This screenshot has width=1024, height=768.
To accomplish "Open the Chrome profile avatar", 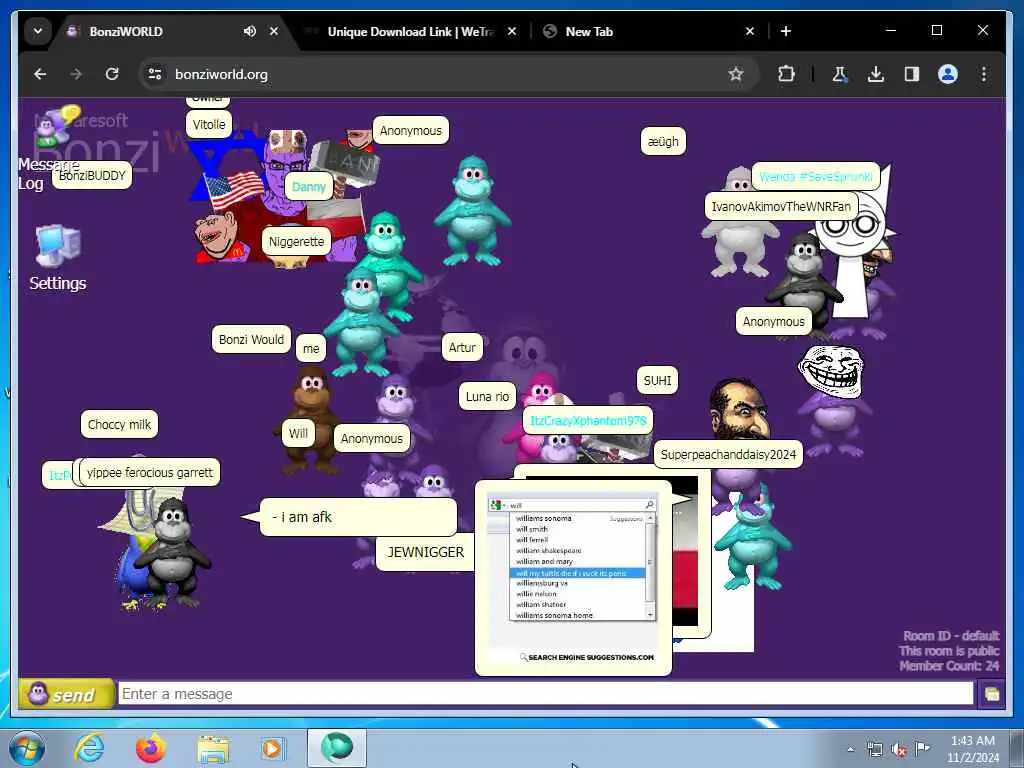I will pos(948,74).
